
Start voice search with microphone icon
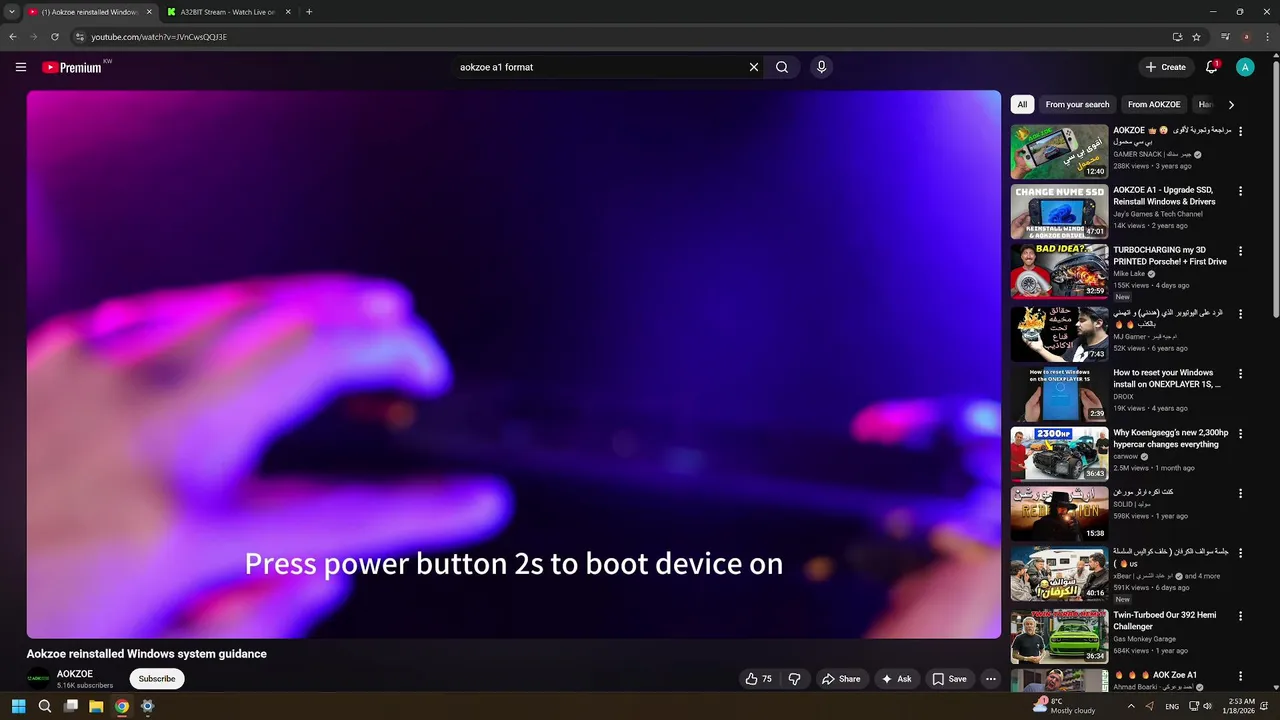[821, 67]
